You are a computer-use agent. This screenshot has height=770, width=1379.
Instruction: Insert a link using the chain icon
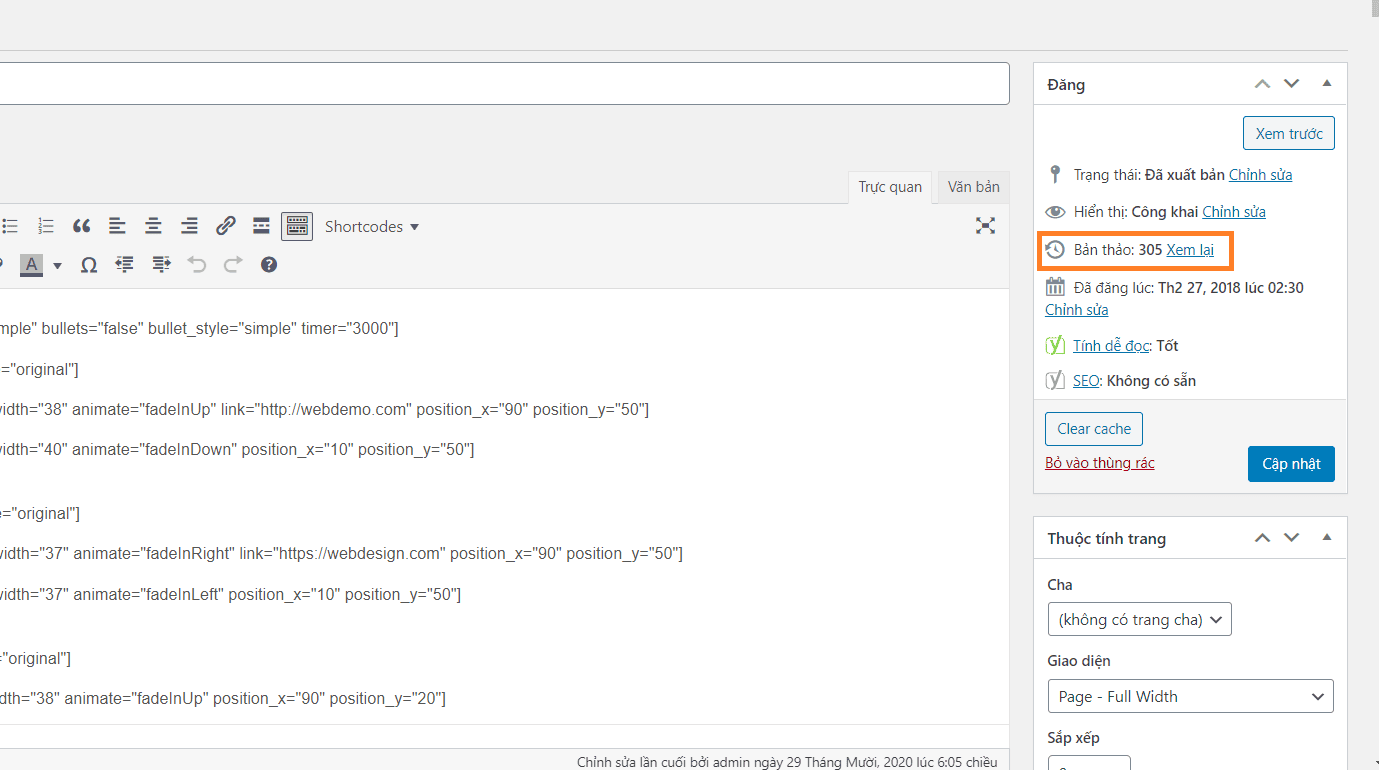tap(226, 226)
